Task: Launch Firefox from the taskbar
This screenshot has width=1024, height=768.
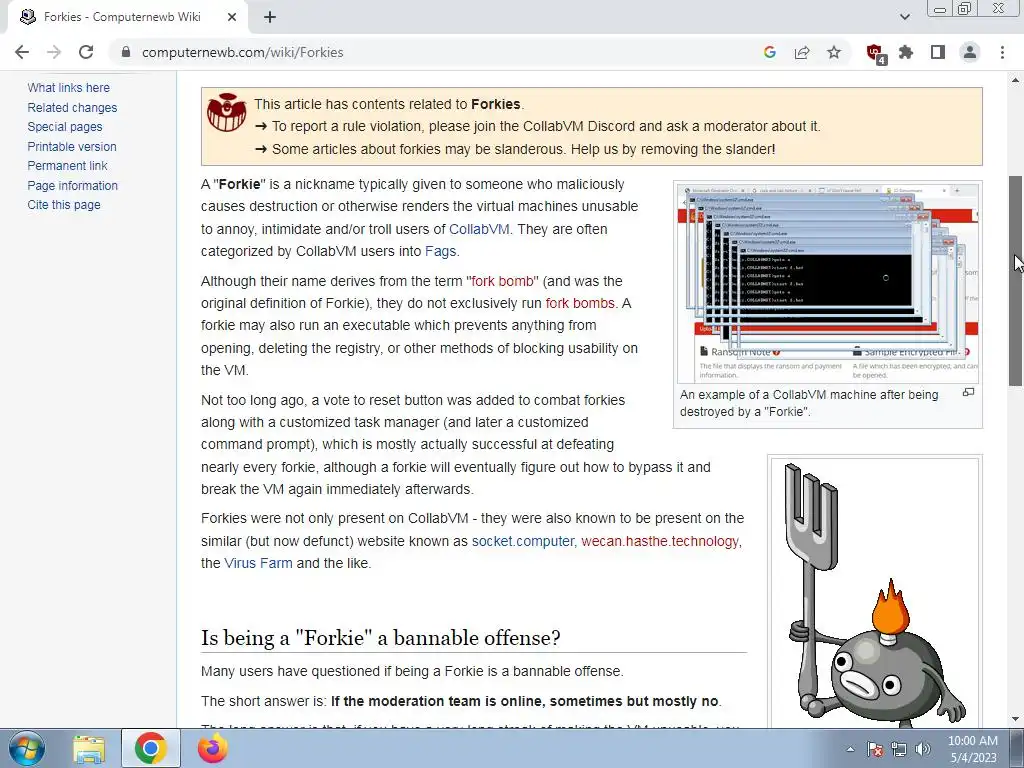Action: [213, 748]
